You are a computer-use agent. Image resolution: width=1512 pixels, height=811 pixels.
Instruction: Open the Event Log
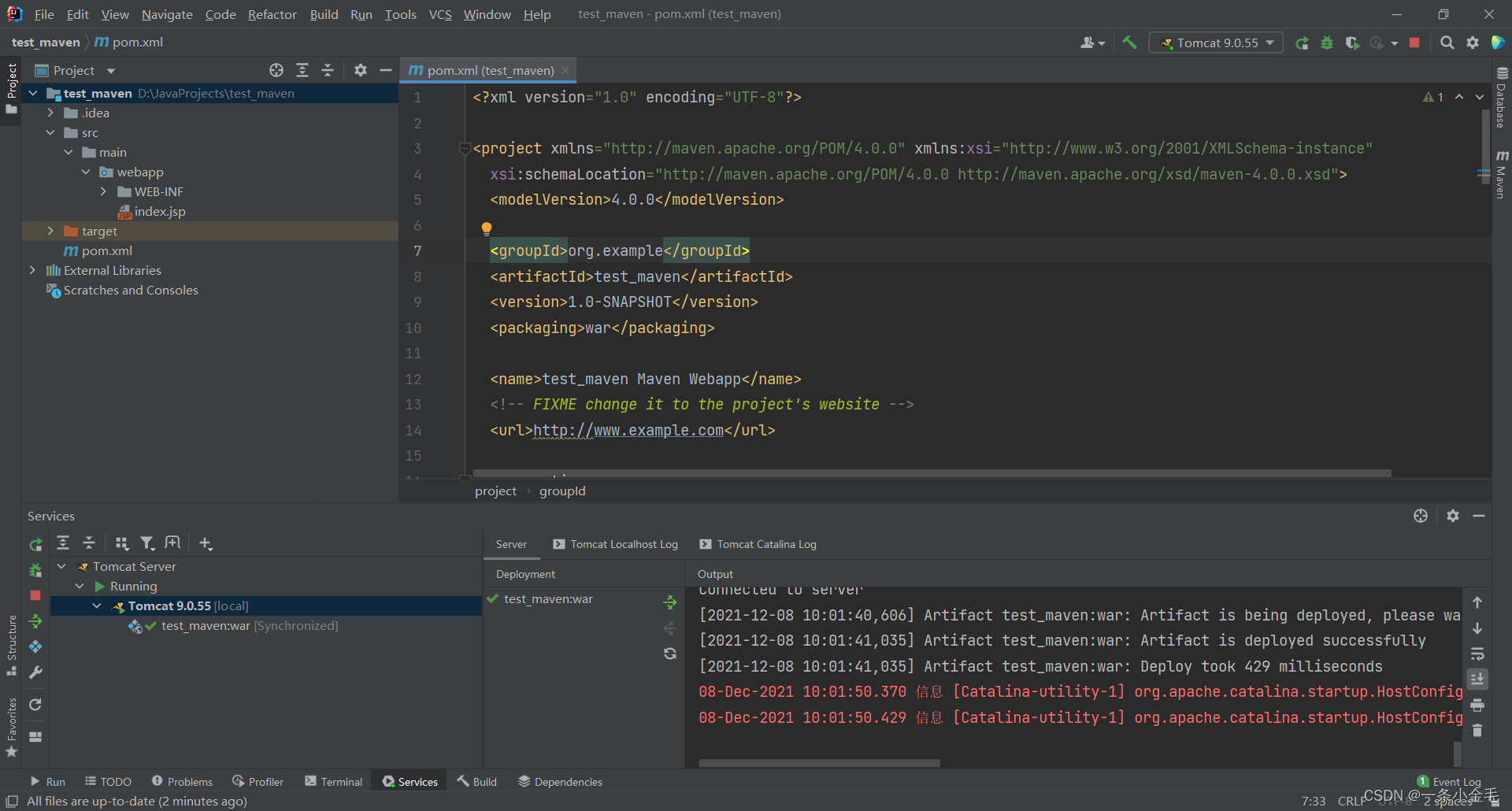coord(1450,782)
